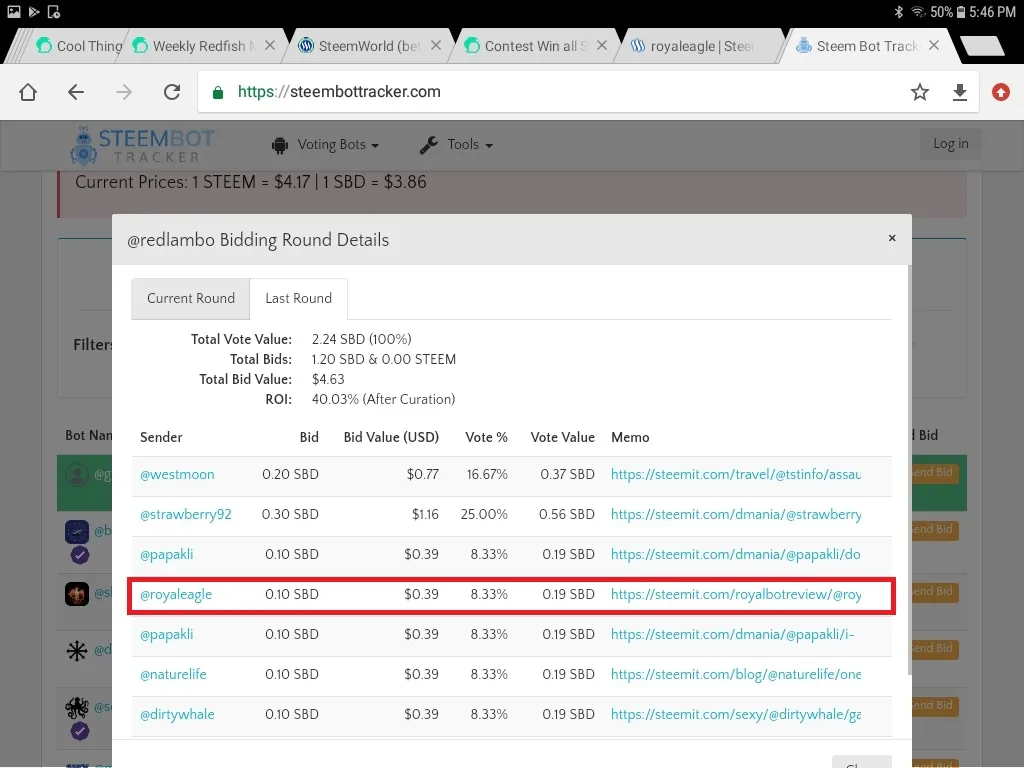Click the Vote Value column header
Screen dimensions: 1024x768
coord(562,438)
